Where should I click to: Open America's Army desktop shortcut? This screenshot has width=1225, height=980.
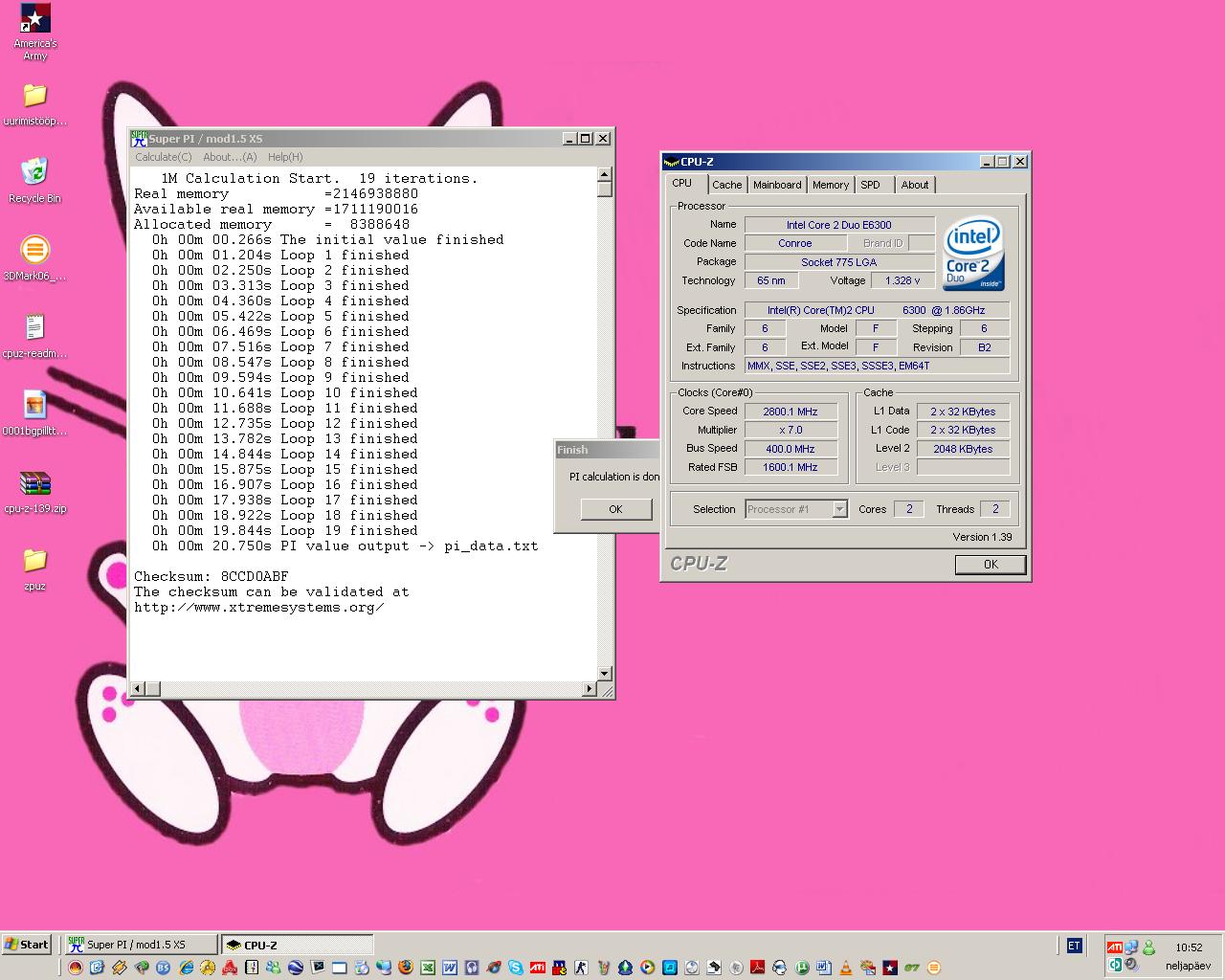coord(35,32)
